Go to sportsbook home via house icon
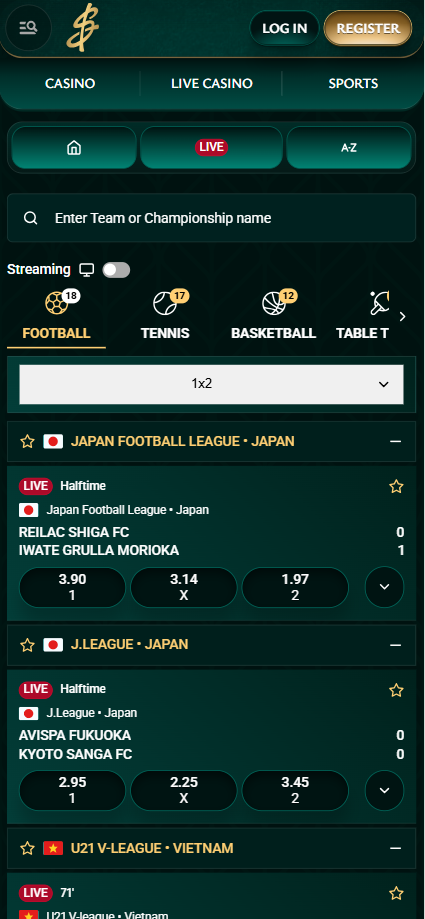Image resolution: width=425 pixels, height=919 pixels. click(74, 148)
